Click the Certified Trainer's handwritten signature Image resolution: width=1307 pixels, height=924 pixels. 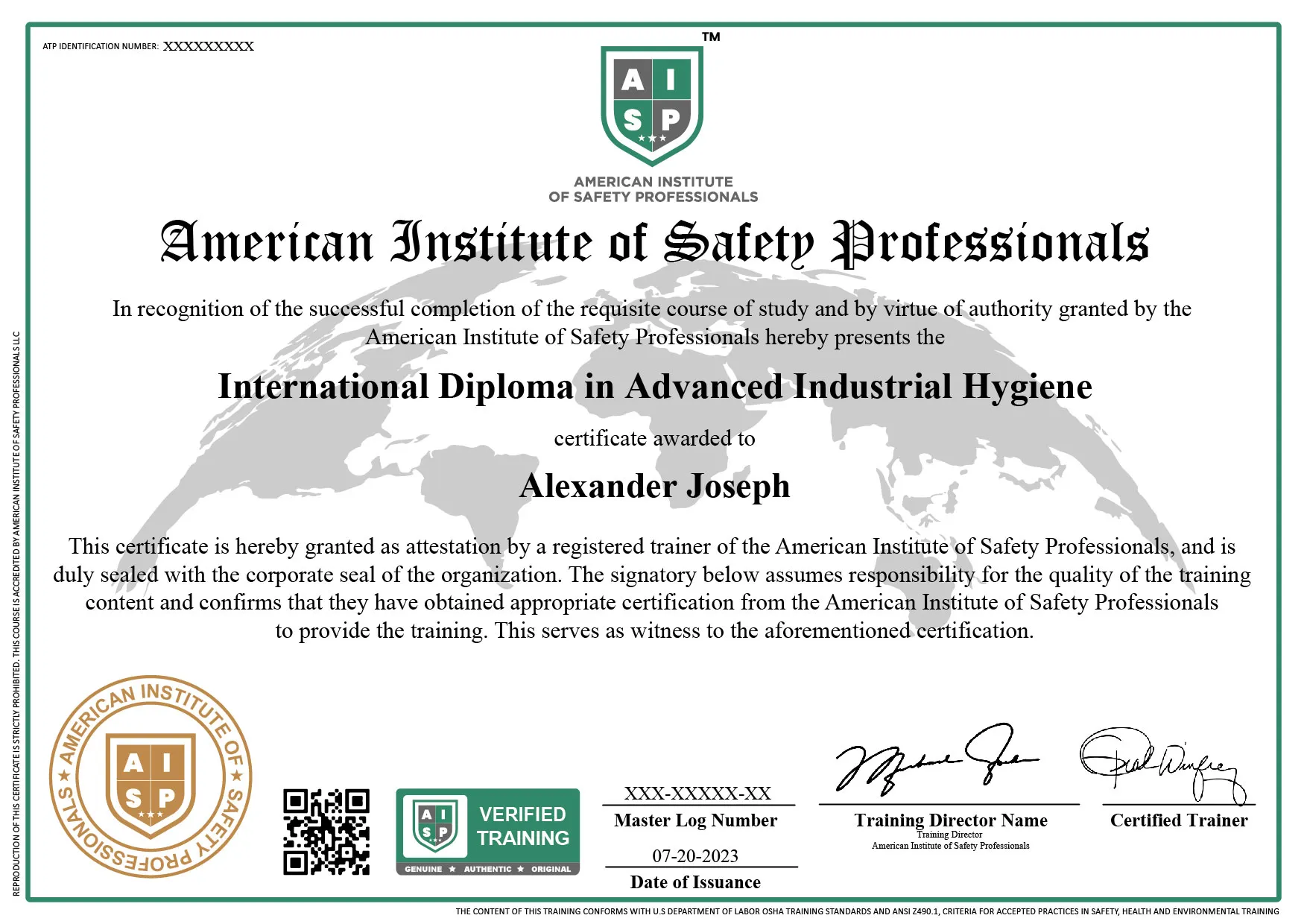pyautogui.click(x=1164, y=765)
